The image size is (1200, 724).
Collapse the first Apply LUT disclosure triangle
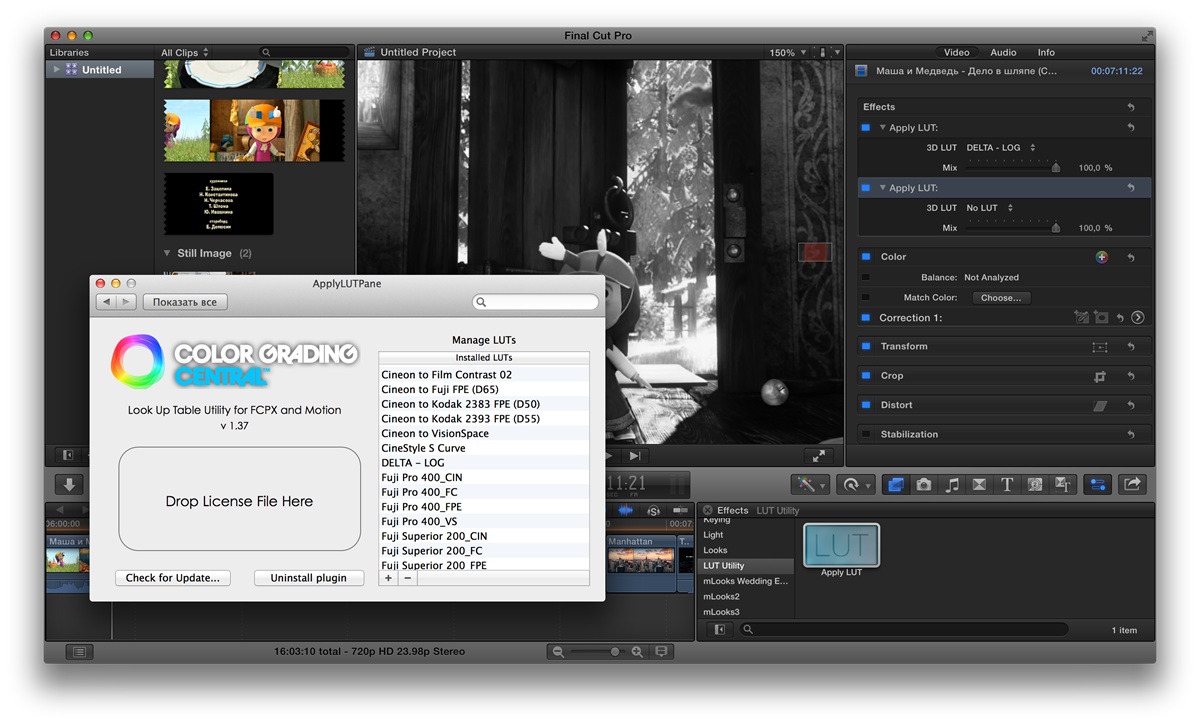[883, 128]
